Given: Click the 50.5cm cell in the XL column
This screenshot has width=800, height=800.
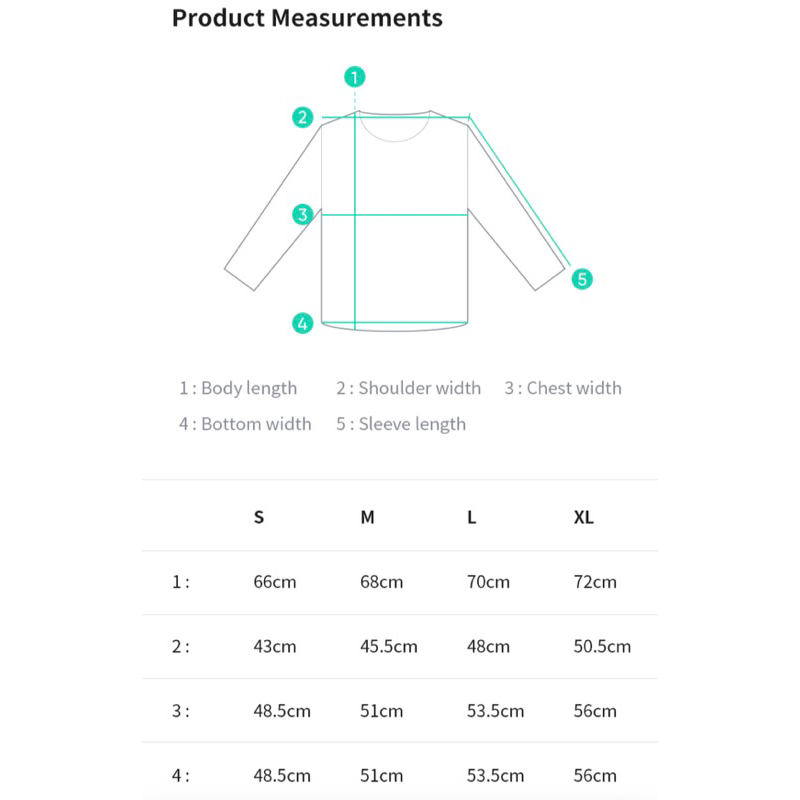Looking at the screenshot, I should (x=602, y=646).
